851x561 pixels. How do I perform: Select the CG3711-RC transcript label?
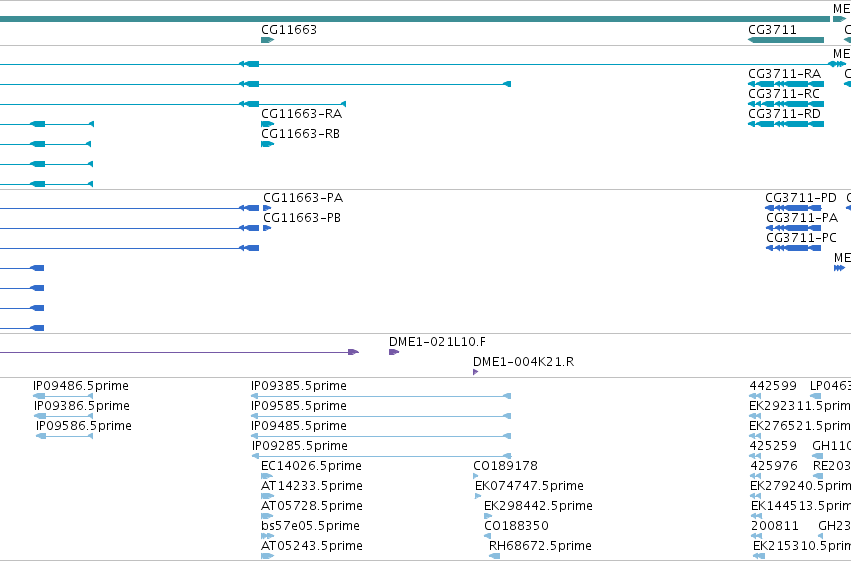click(x=784, y=94)
